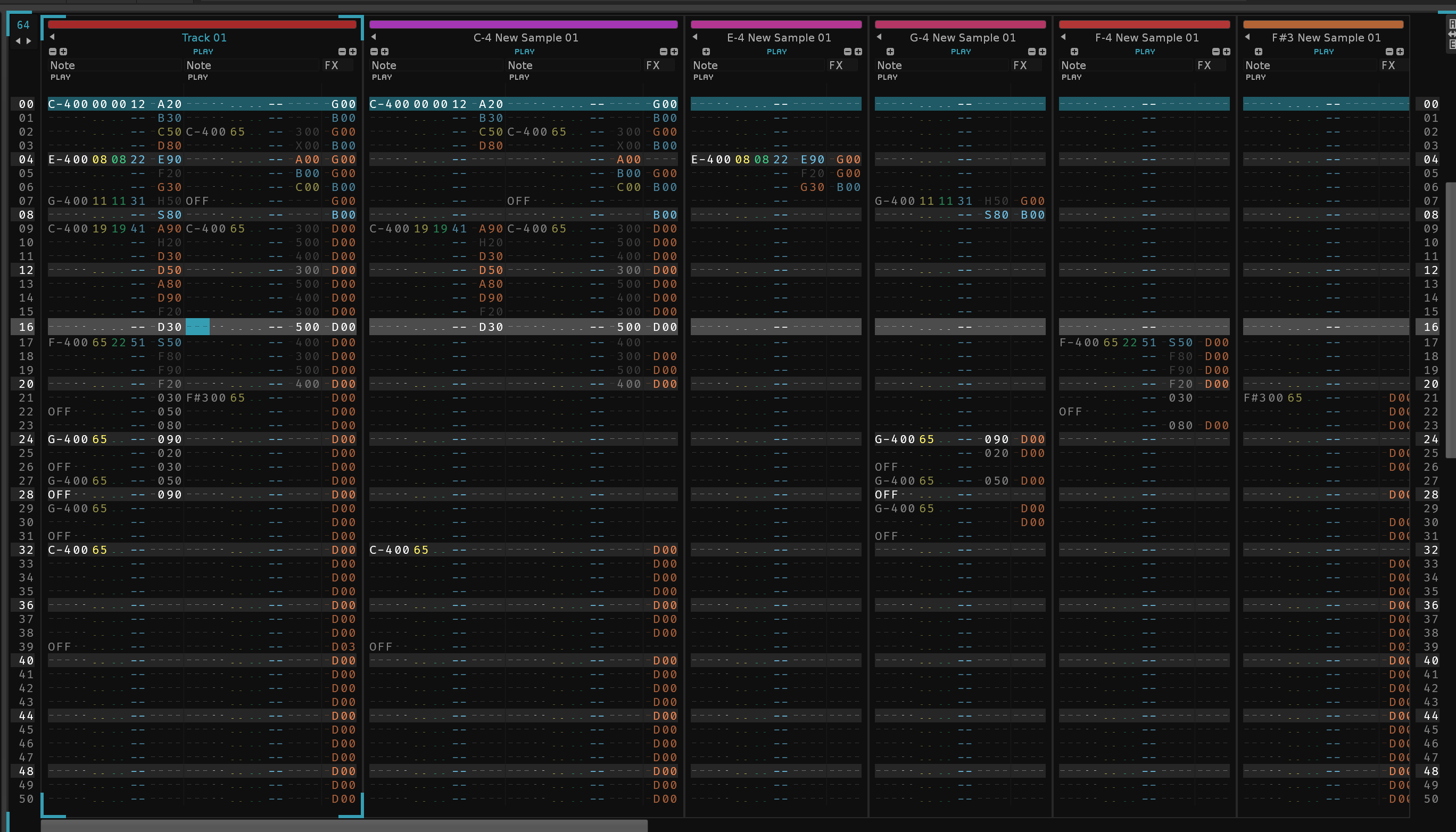The width and height of the screenshot is (1456, 832).
Task: Collapse the F#3 New Sample 01 track
Action: coord(1247,37)
